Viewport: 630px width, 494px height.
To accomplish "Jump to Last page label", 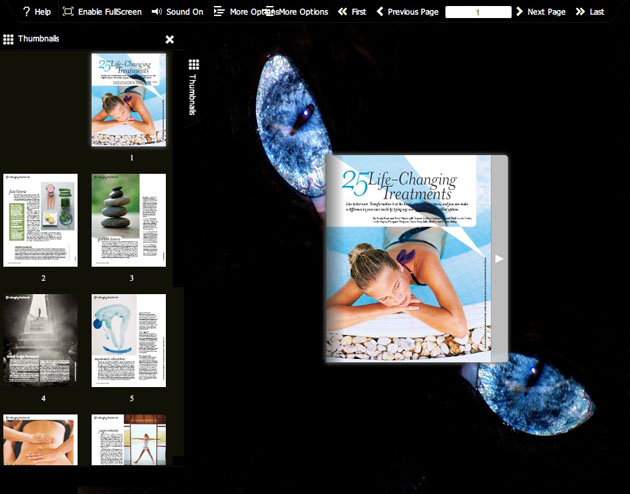I will click(597, 12).
